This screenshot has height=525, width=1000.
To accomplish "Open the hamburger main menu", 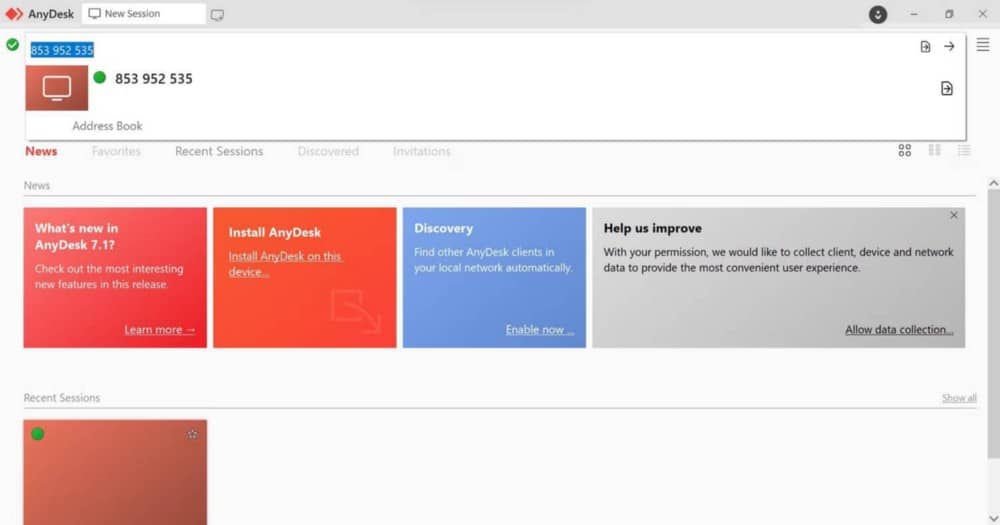I will 982,45.
